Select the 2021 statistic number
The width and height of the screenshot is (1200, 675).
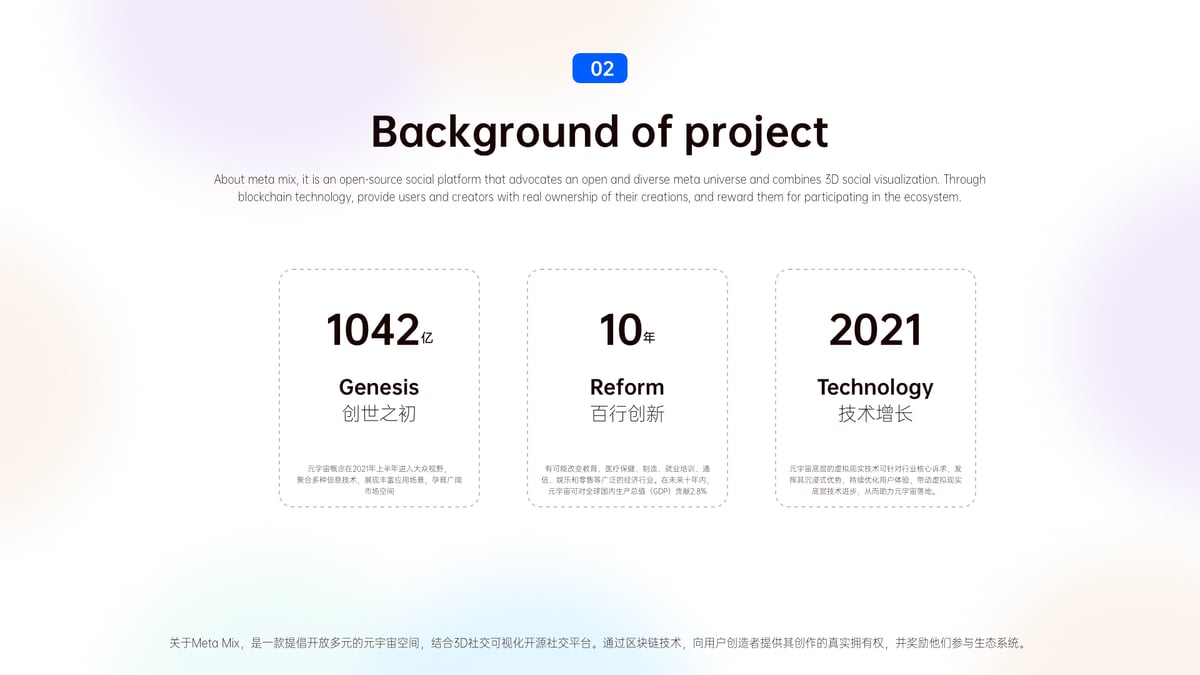(x=875, y=330)
